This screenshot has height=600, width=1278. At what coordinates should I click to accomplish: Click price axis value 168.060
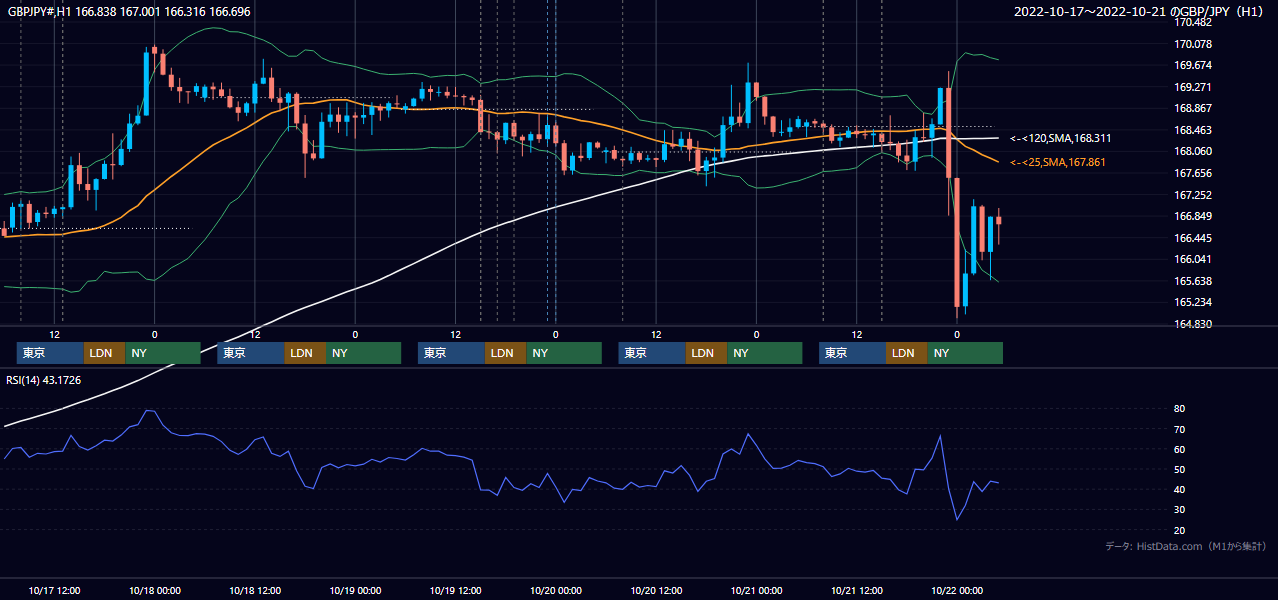pos(1195,152)
